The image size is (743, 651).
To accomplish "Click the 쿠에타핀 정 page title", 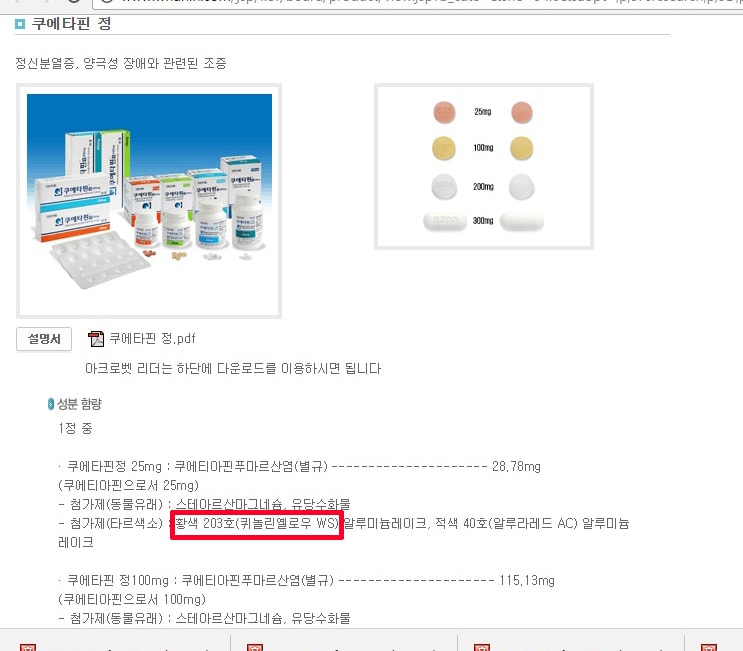I will click(x=71, y=24).
